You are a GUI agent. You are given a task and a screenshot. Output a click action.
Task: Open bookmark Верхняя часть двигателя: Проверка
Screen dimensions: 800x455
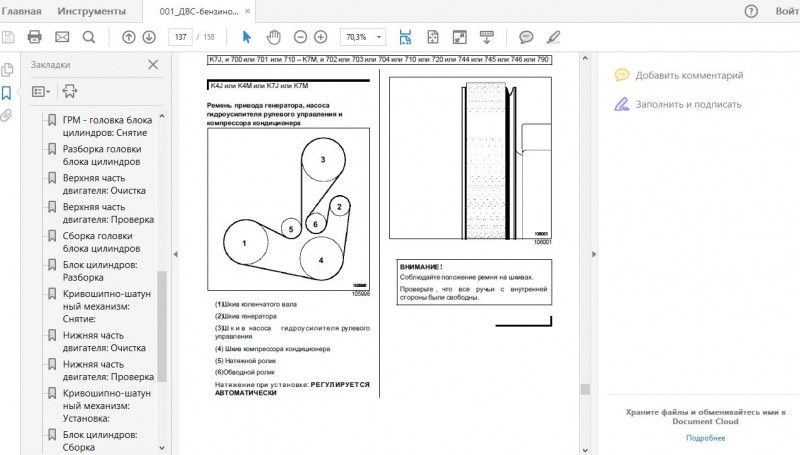(108, 213)
